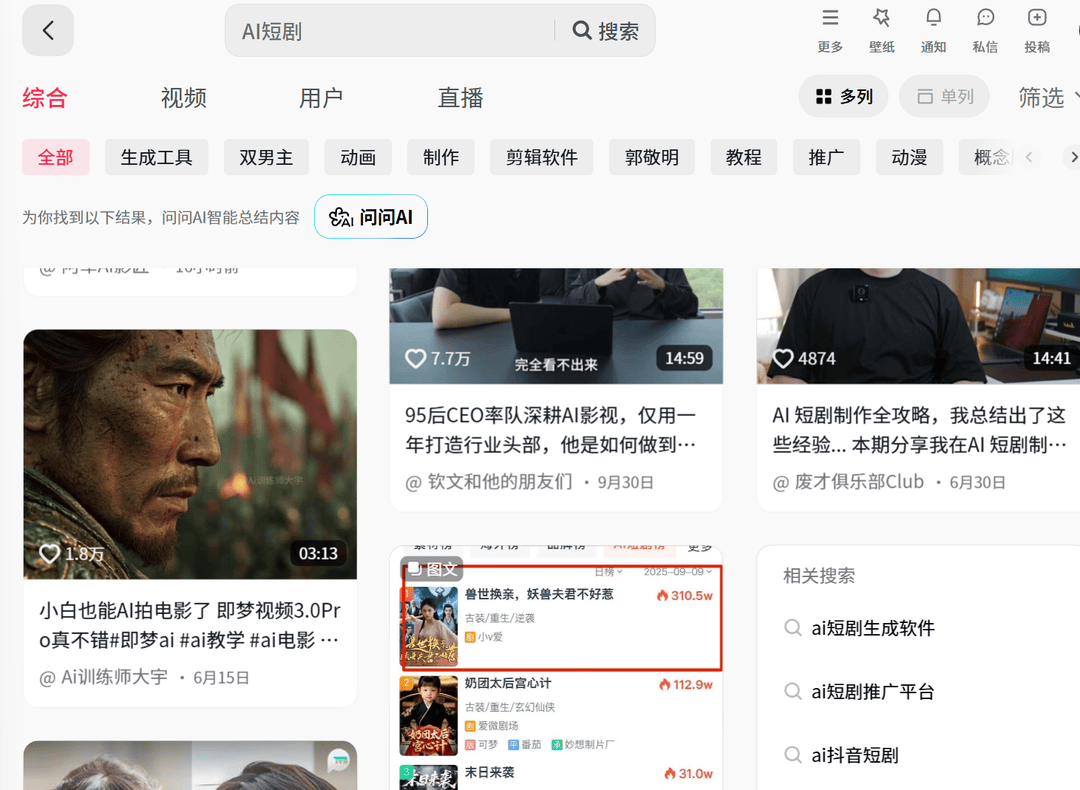1080x790 pixels.
Task: Open the 更多 menu icon
Action: tap(830, 18)
